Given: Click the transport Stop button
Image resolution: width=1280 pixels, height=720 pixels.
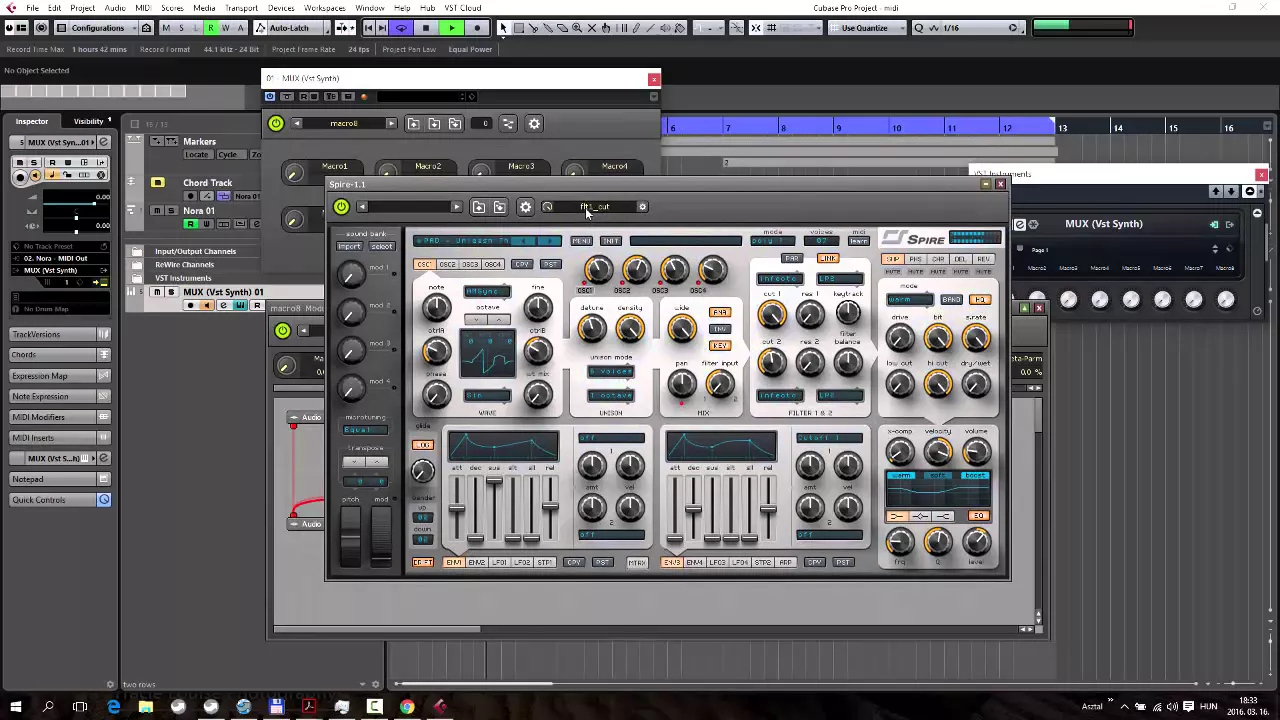Looking at the screenshot, I should (426, 28).
